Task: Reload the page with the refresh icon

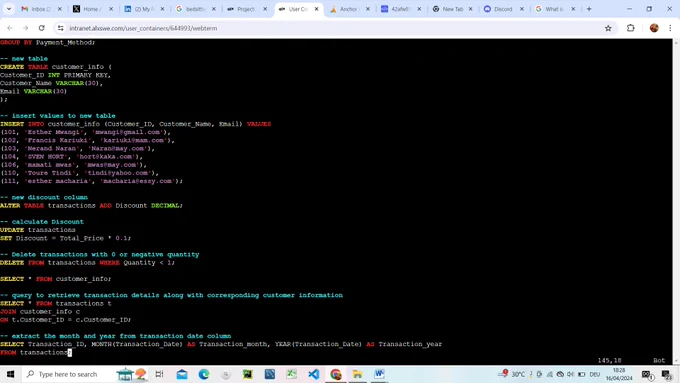Action: [42, 28]
